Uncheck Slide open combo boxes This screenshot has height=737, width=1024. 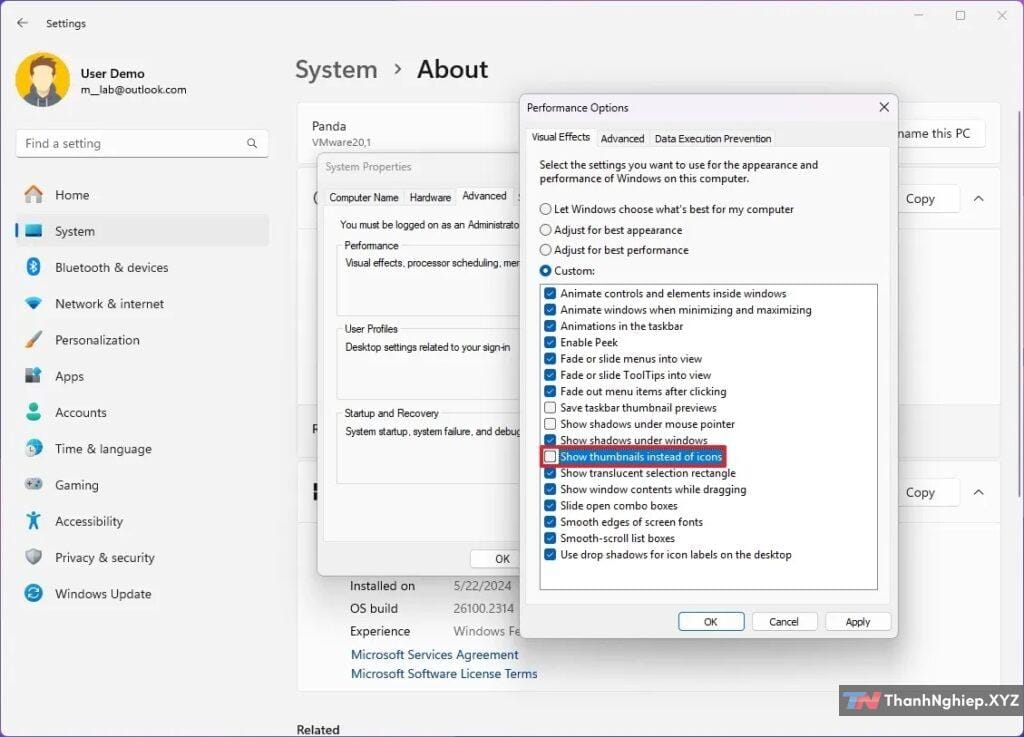point(550,506)
